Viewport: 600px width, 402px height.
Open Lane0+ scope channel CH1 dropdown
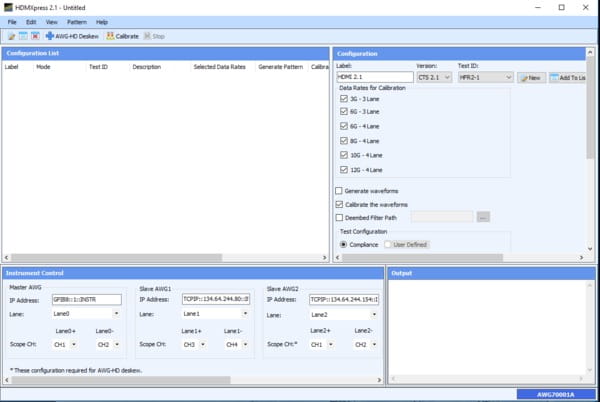pos(65,345)
